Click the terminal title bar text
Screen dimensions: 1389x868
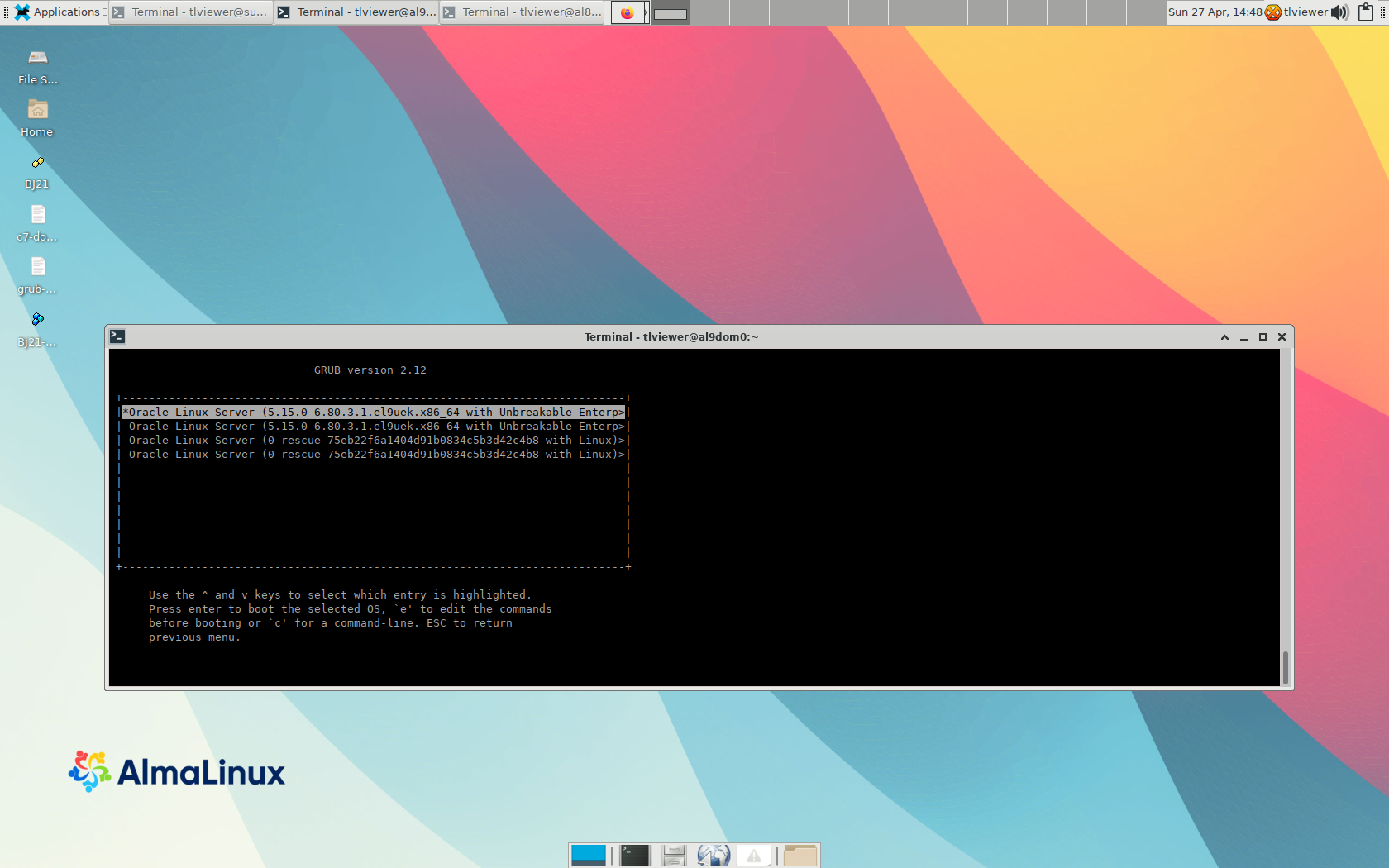click(x=671, y=336)
